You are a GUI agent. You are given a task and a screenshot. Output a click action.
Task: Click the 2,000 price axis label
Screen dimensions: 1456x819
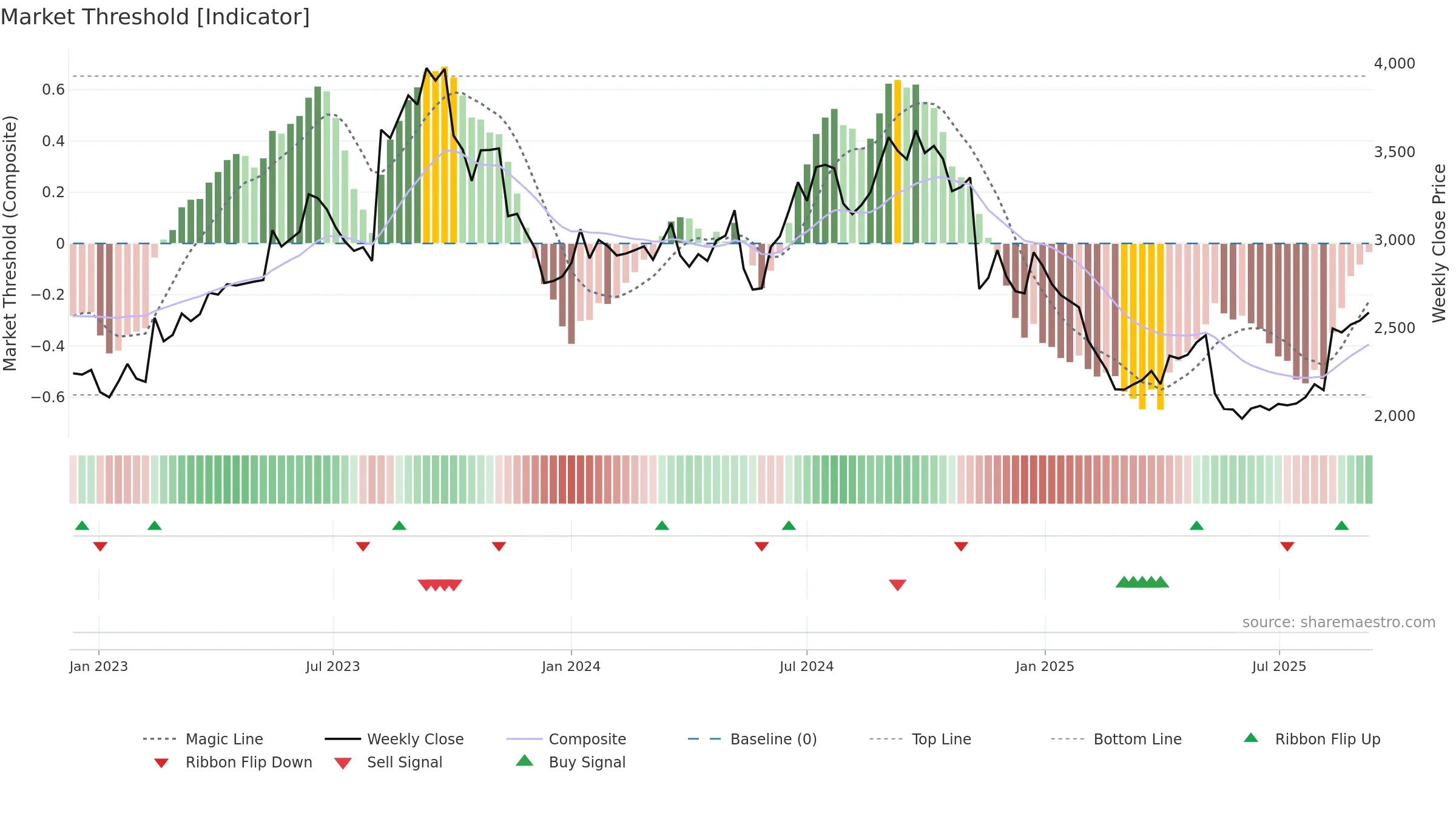[x=1394, y=416]
